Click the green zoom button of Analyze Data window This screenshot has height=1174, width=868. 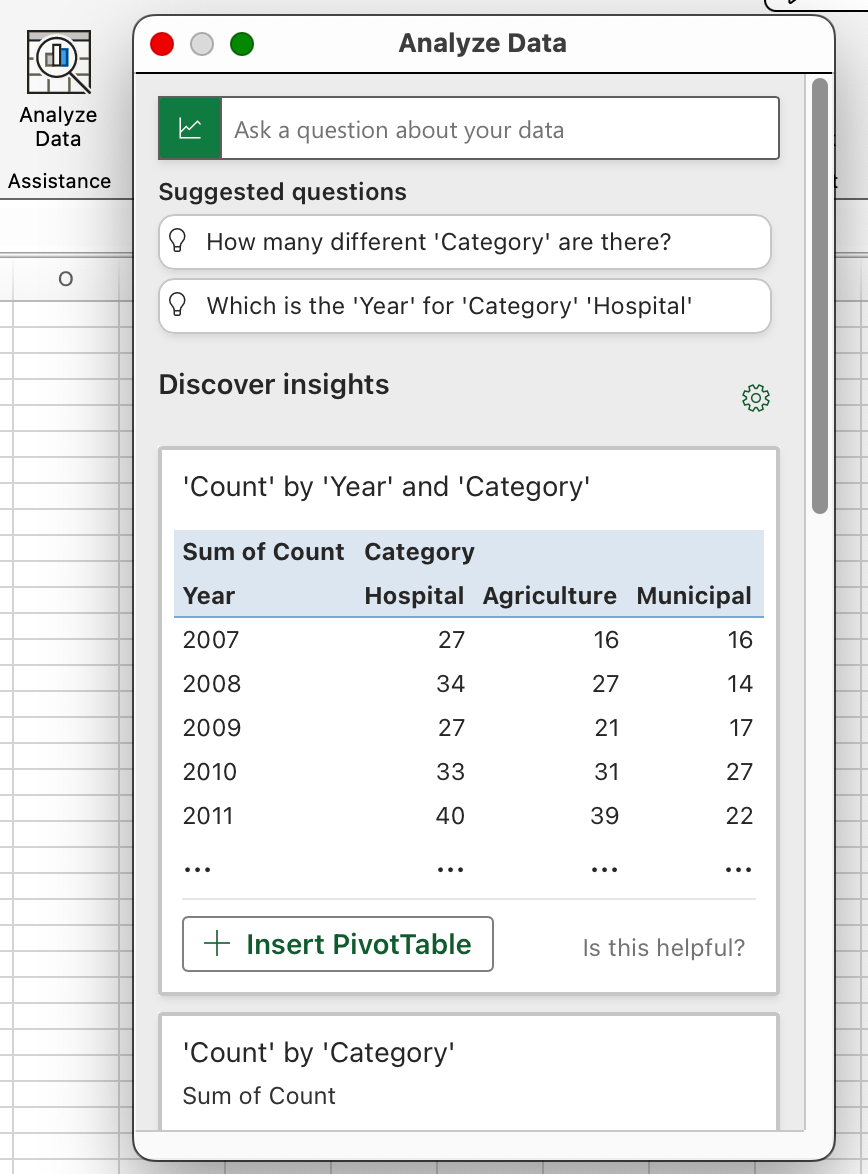[x=242, y=44]
